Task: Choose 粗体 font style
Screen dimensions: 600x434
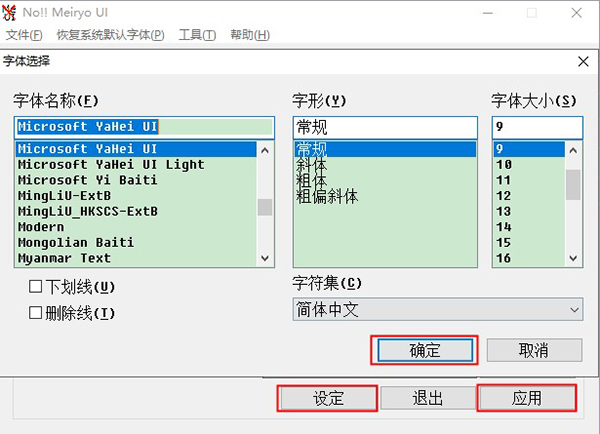Action: (x=312, y=180)
